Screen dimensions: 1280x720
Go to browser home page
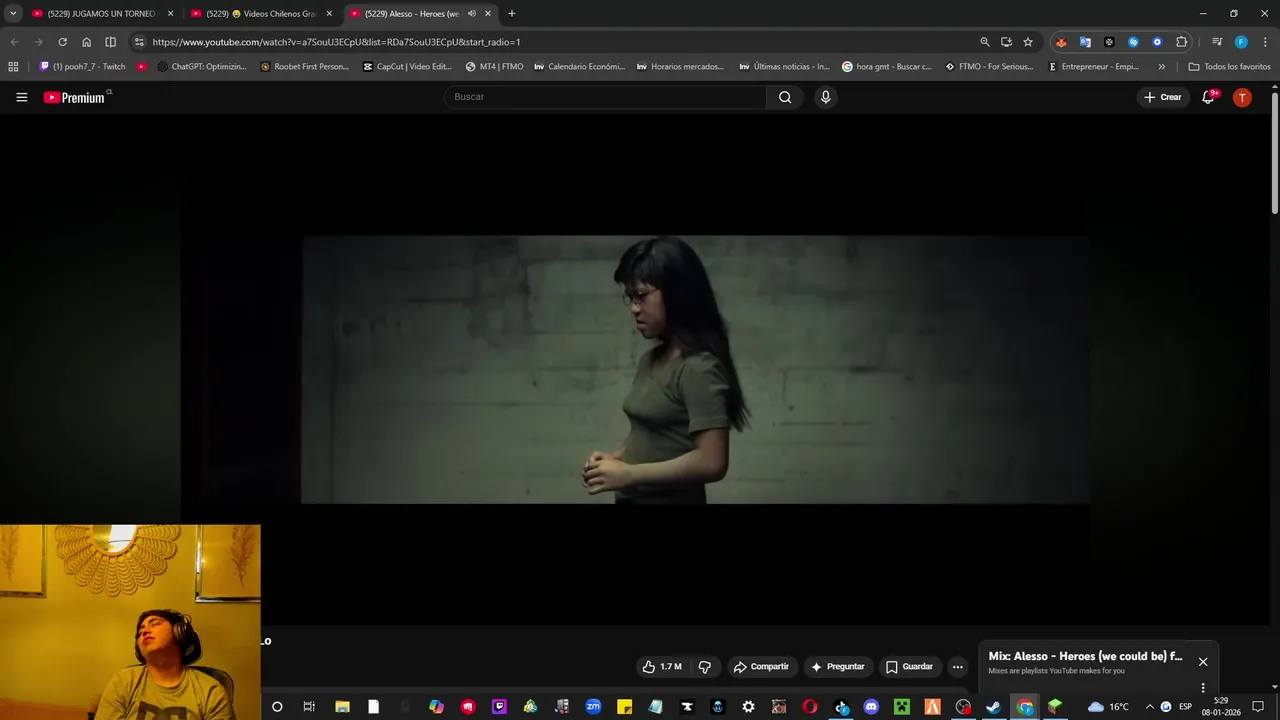pos(86,42)
